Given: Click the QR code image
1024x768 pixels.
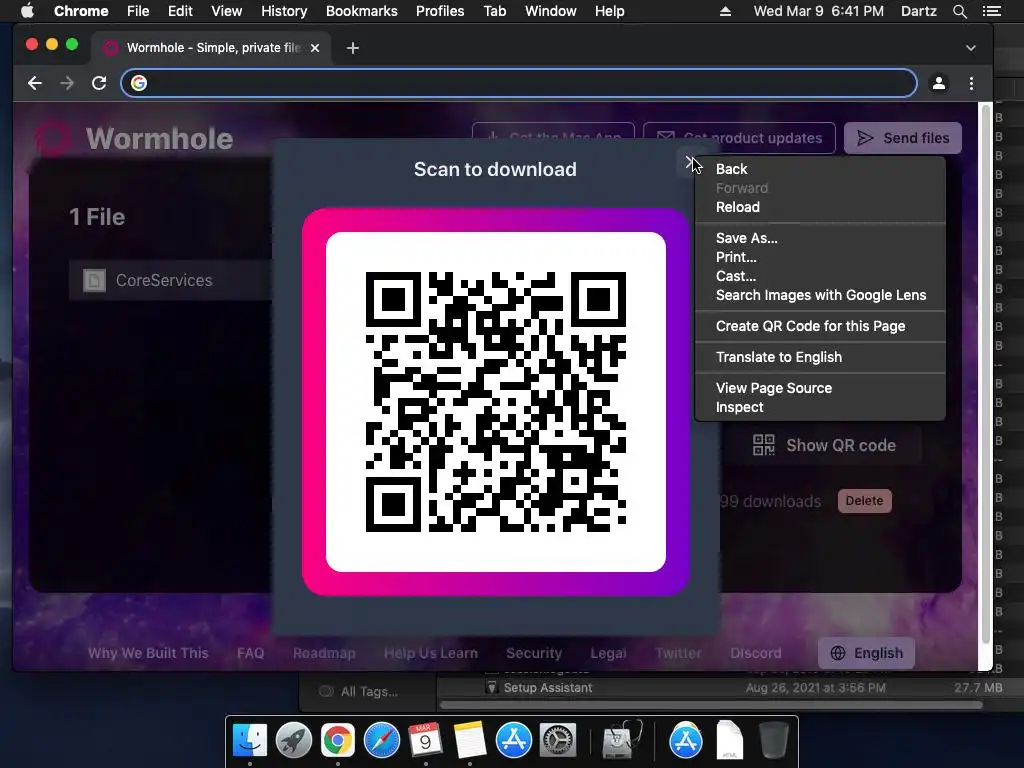Looking at the screenshot, I should coord(496,402).
